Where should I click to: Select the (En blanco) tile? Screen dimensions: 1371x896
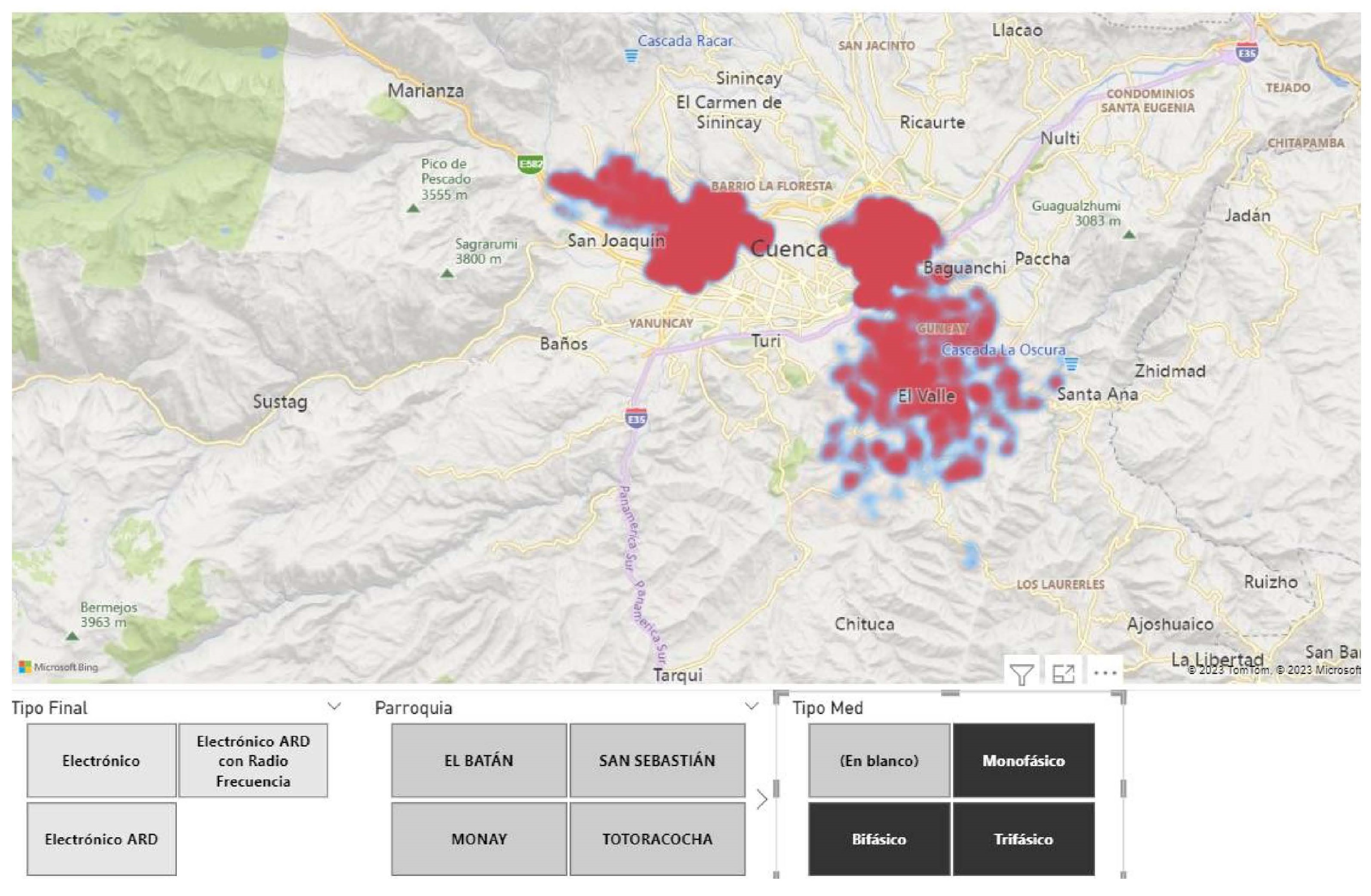pyautogui.click(x=878, y=761)
